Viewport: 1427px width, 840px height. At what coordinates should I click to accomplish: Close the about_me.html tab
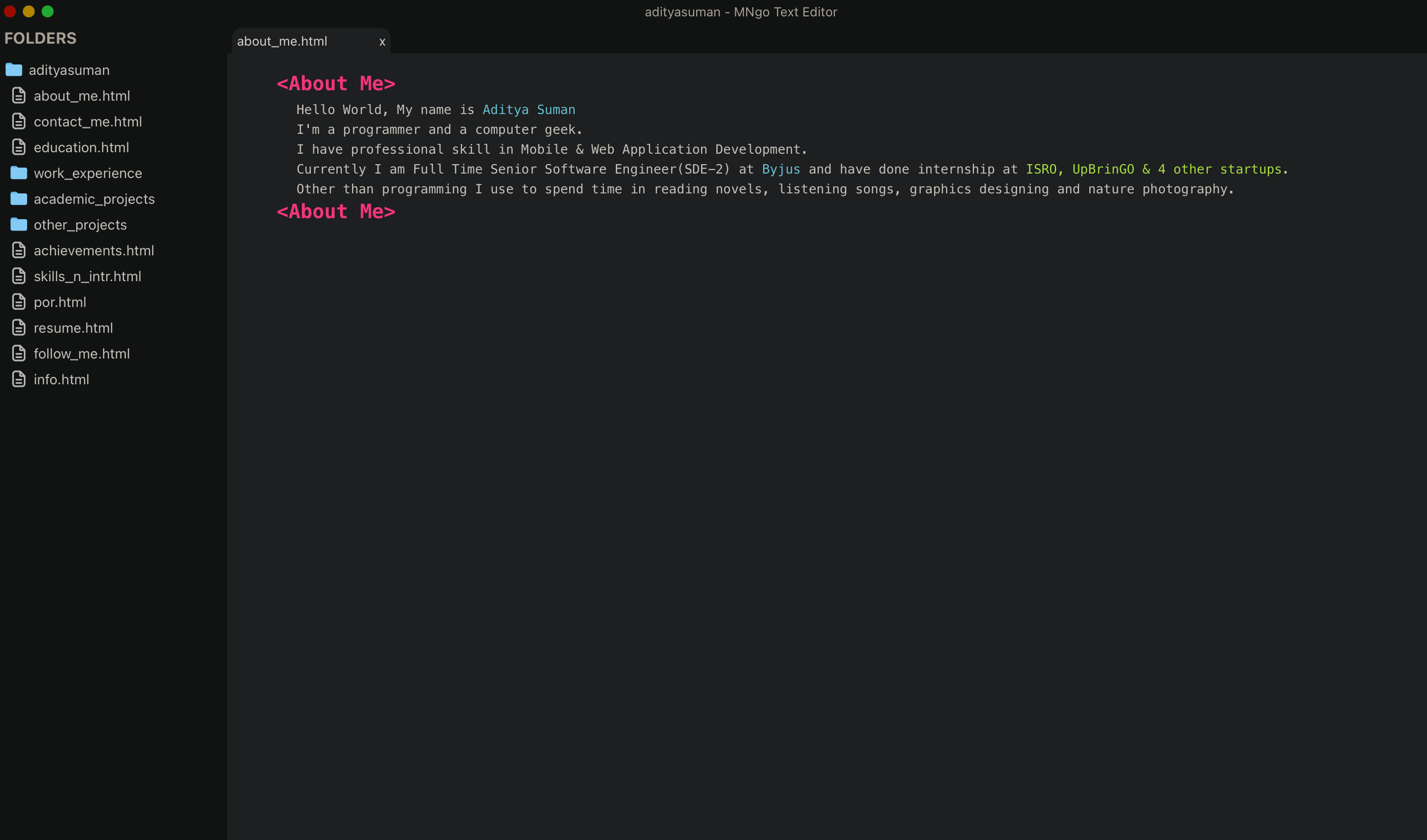coord(382,42)
